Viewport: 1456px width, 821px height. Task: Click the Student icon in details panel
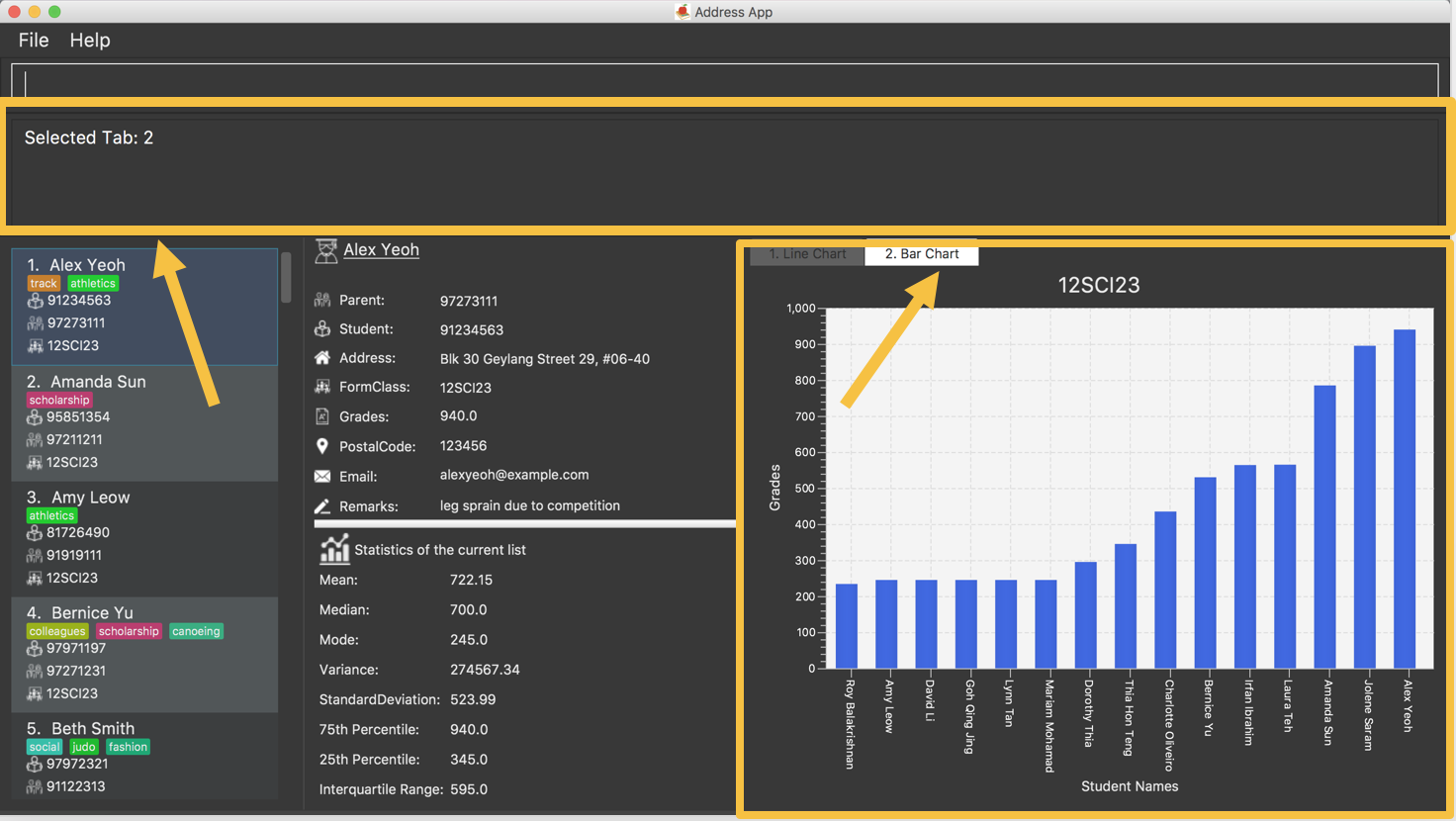tap(322, 328)
